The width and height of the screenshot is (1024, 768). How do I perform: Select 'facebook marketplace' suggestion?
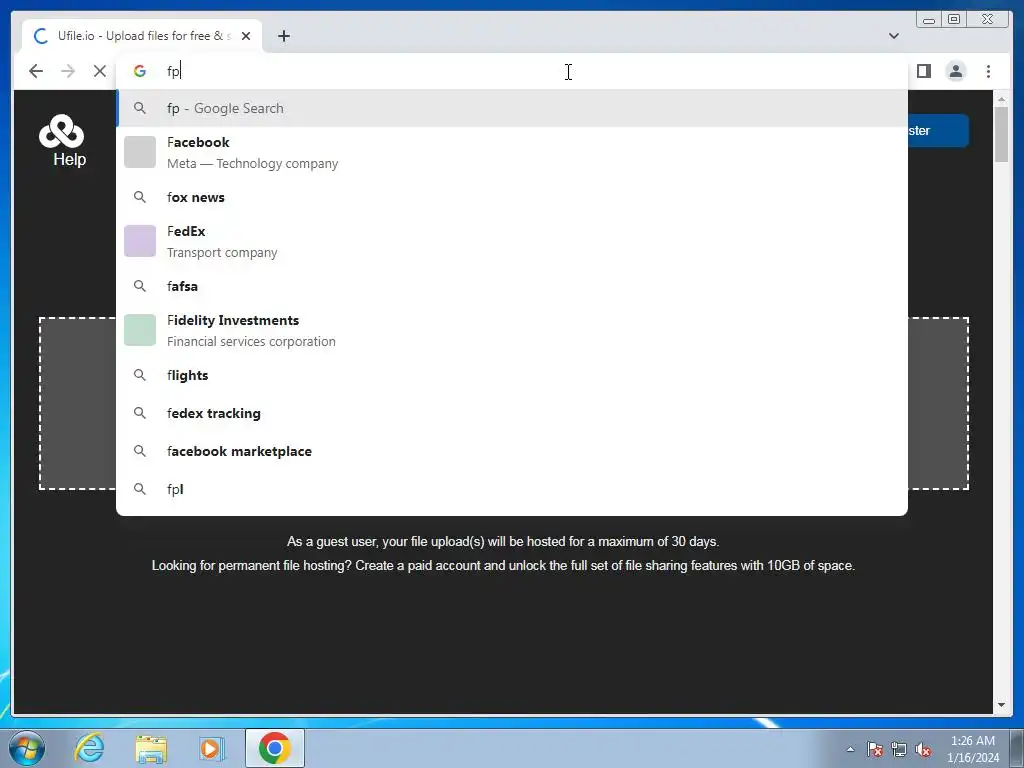pyautogui.click(x=512, y=451)
